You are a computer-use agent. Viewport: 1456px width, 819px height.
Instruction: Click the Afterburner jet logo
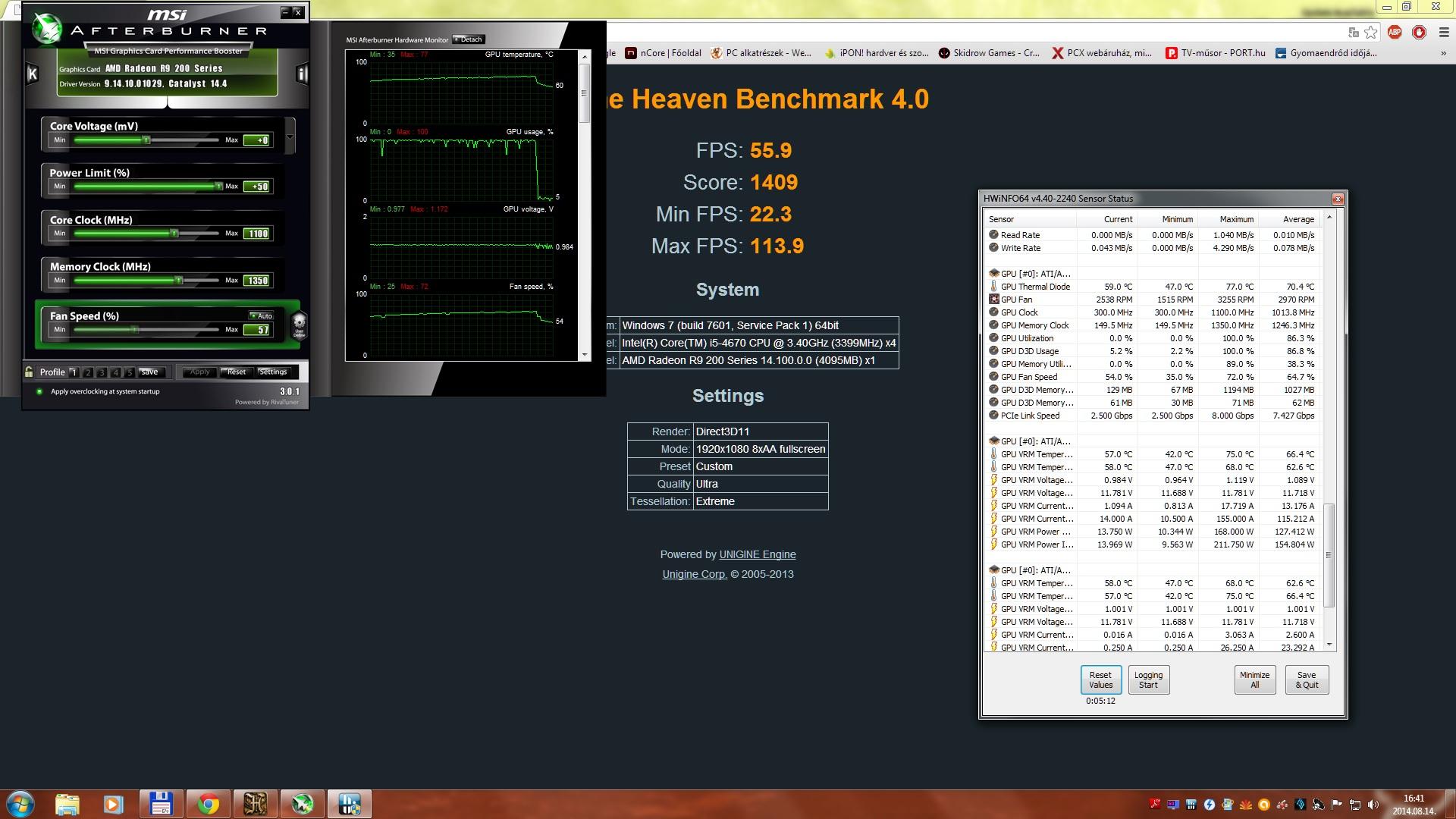pyautogui.click(x=47, y=29)
